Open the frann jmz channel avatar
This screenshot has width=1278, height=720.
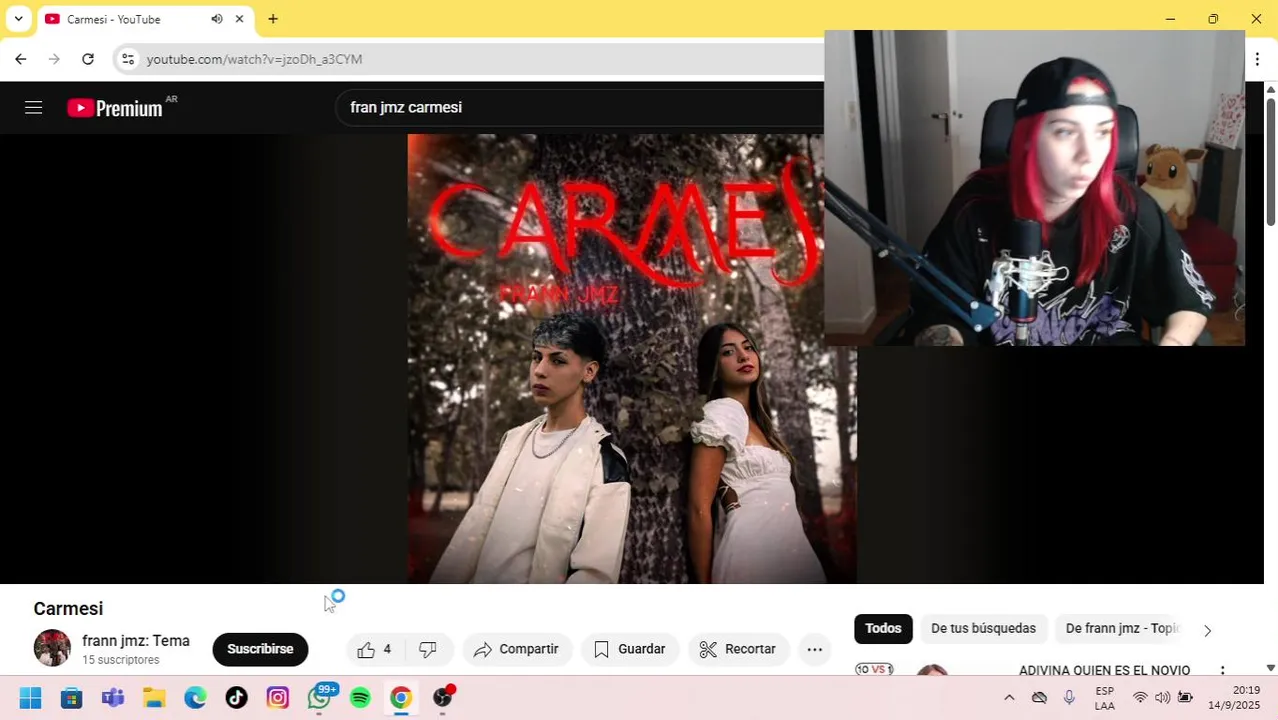click(52, 648)
